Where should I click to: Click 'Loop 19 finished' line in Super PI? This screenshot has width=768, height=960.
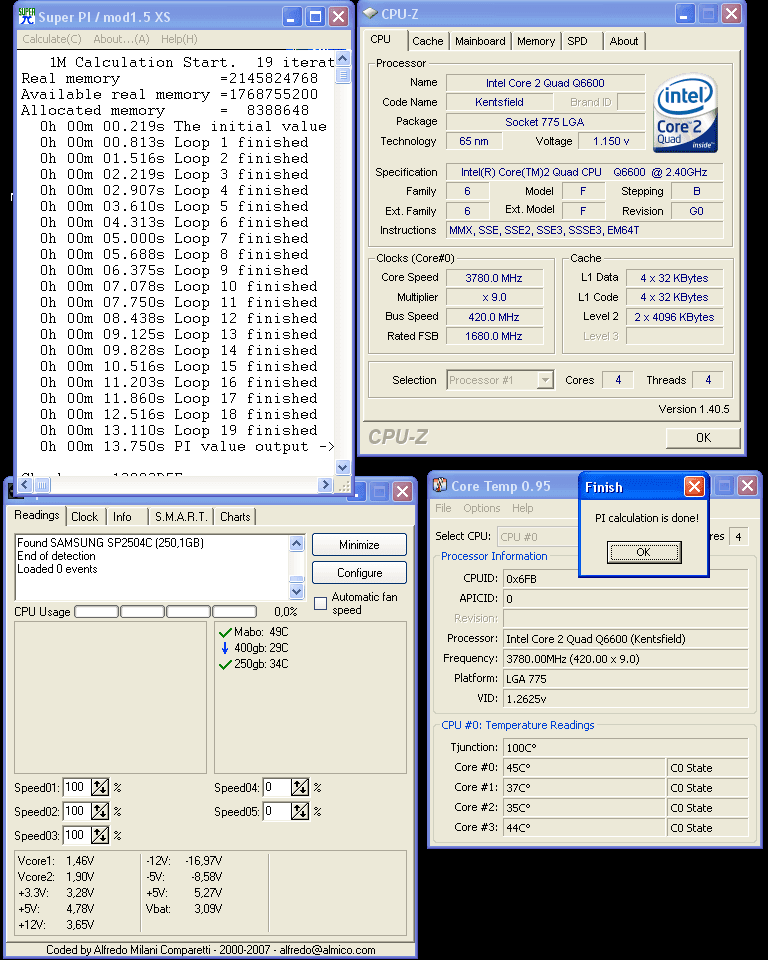click(x=179, y=430)
